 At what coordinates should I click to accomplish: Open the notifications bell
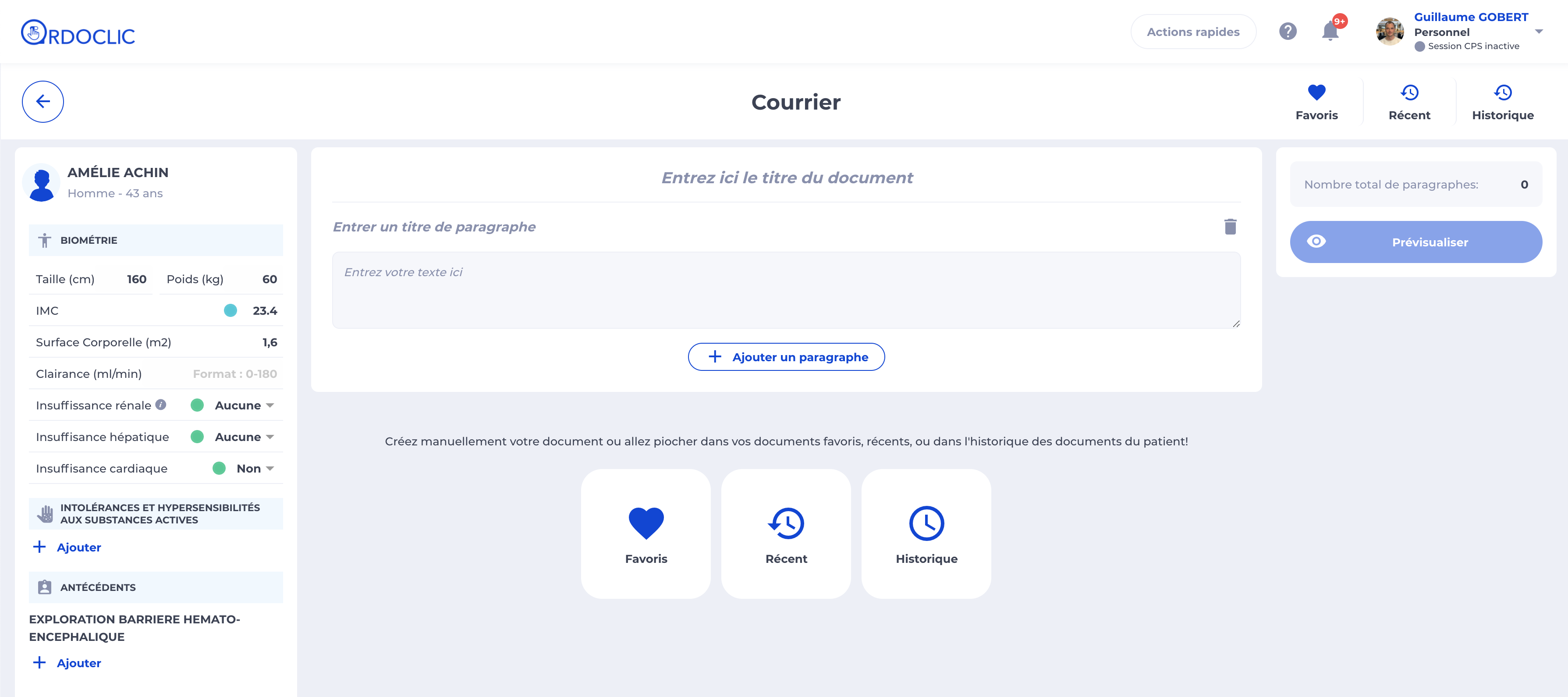click(1330, 31)
